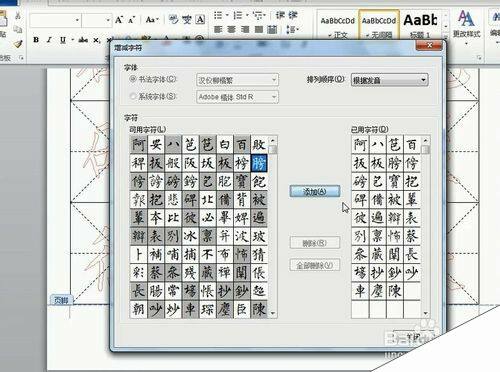Open the ribbon font name dropdown
This screenshot has width=500, height=372.
coord(77,20)
